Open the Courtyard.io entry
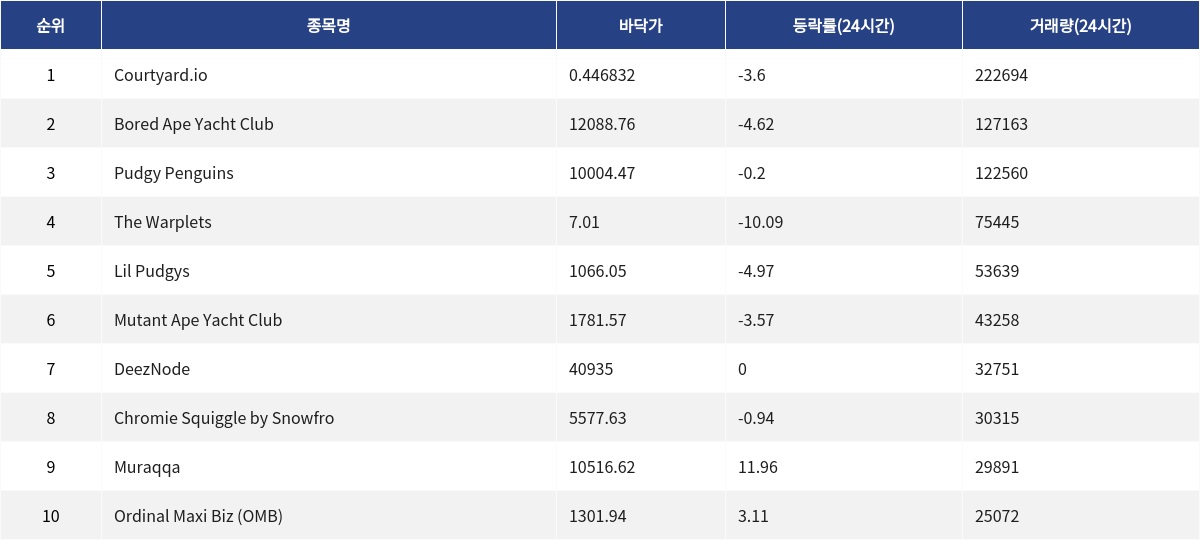 point(161,75)
